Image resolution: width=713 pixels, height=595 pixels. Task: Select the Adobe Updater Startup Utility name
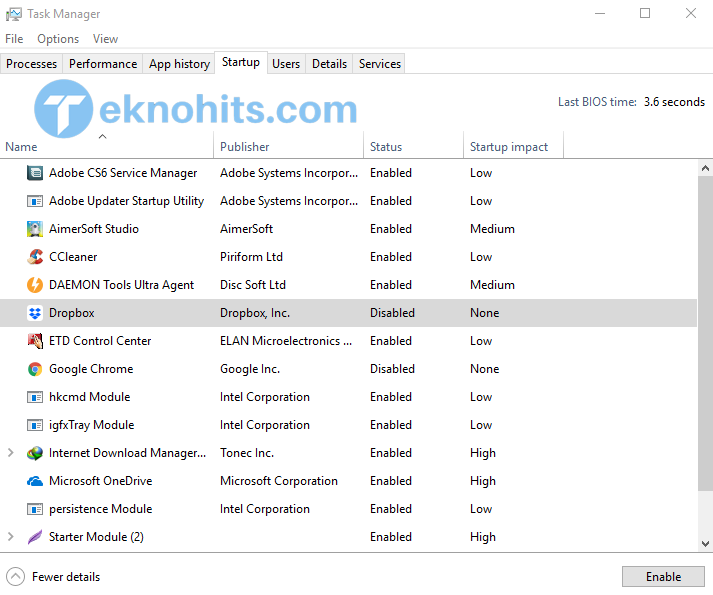pos(126,201)
